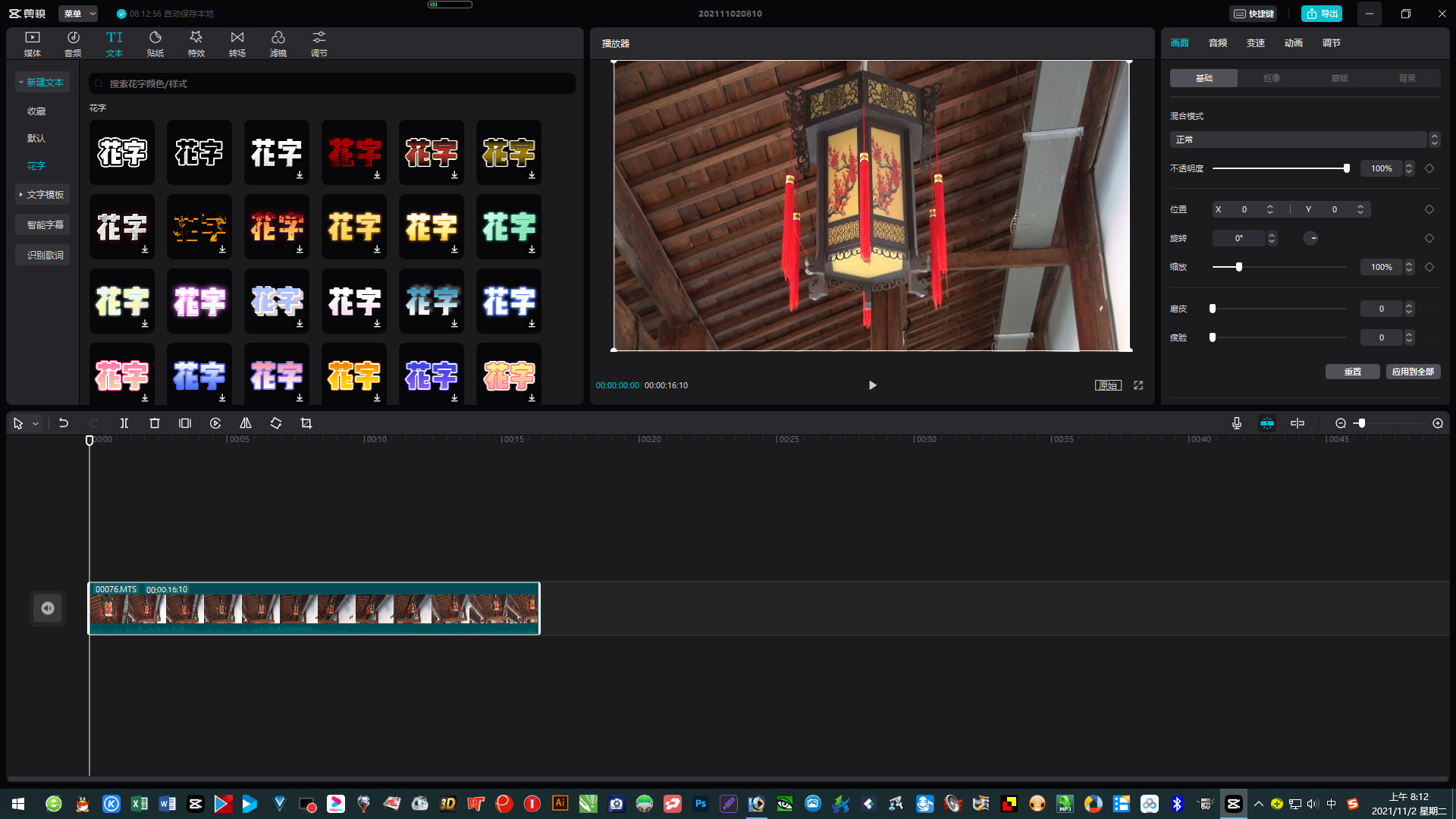This screenshot has height=819, width=1456.
Task: Click the crop icon in timeline toolbar
Action: pos(306,423)
